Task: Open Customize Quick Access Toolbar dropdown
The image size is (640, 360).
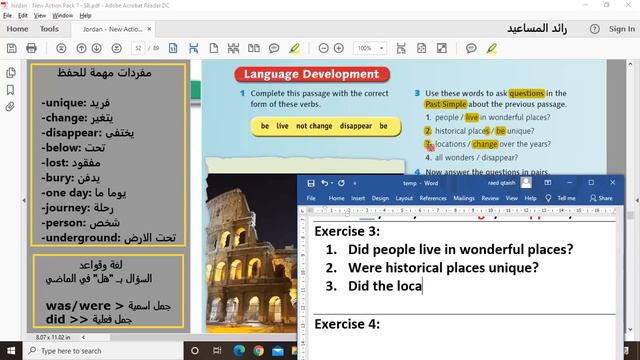Action: (355, 183)
